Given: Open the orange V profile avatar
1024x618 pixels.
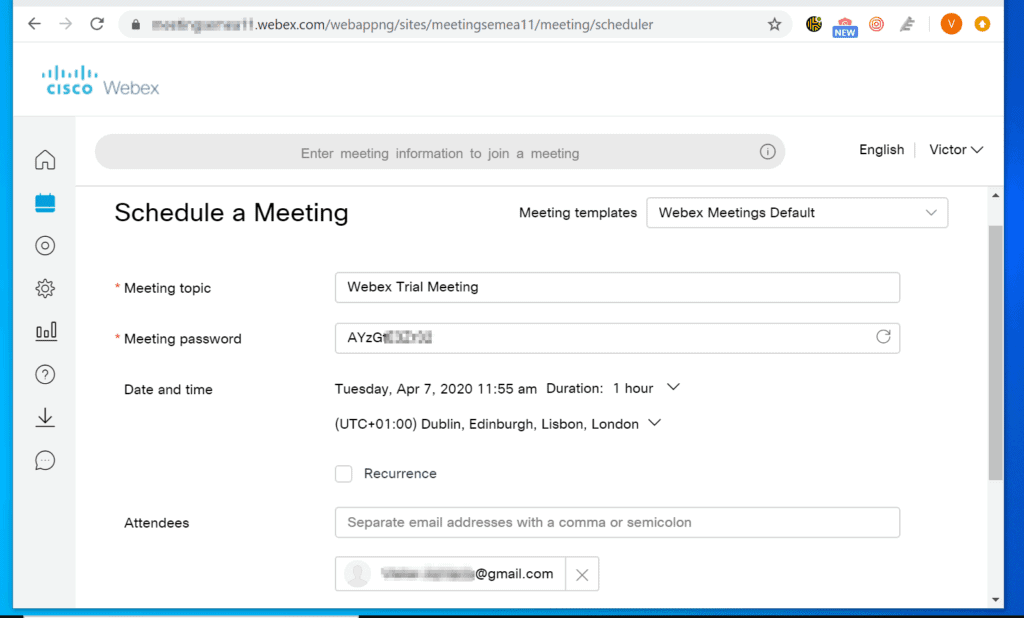Looking at the screenshot, I should click(951, 24).
